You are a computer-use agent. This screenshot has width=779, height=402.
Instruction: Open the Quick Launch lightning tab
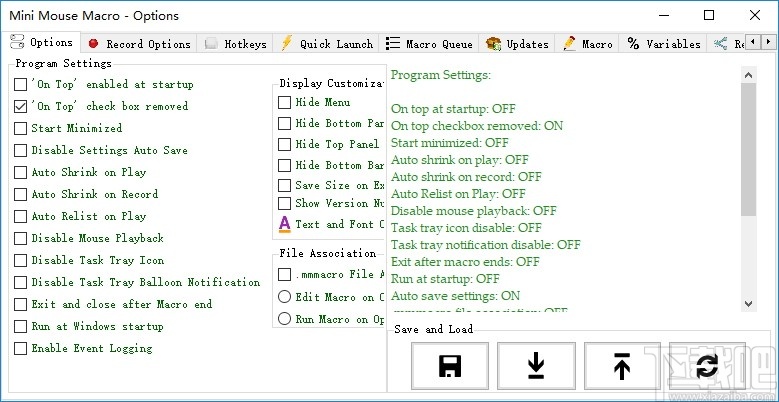[326, 44]
